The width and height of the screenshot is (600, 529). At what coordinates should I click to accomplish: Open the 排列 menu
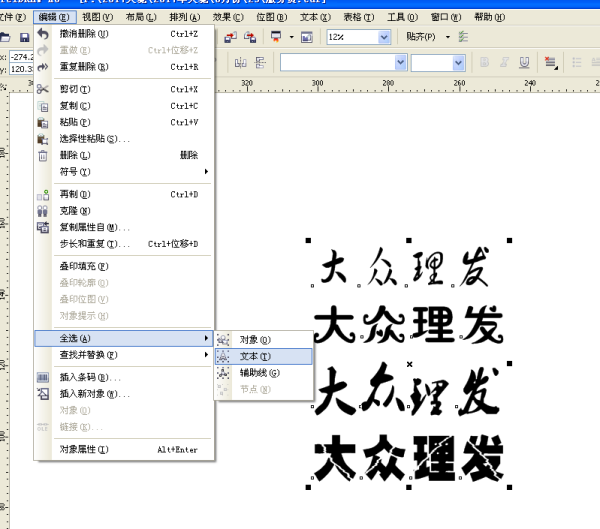184,17
